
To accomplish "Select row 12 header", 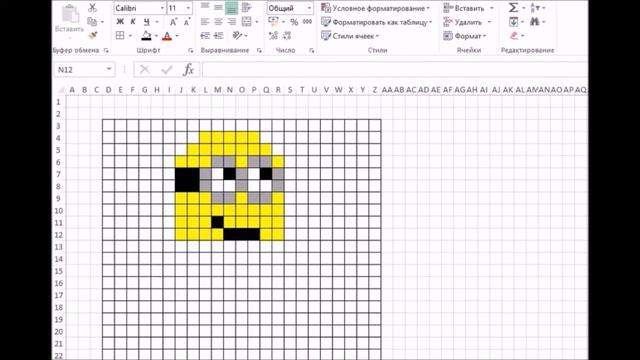I will (59, 235).
